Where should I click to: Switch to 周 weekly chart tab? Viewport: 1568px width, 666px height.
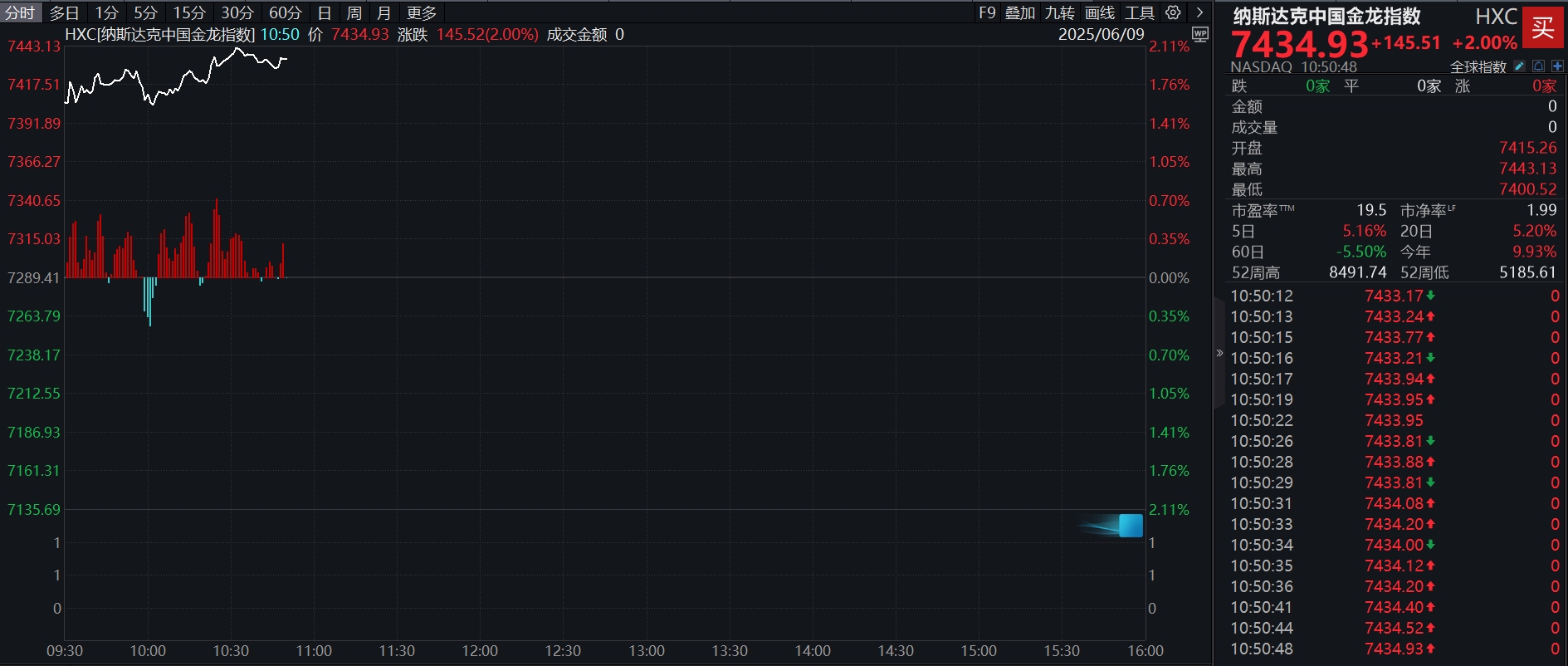coord(354,12)
